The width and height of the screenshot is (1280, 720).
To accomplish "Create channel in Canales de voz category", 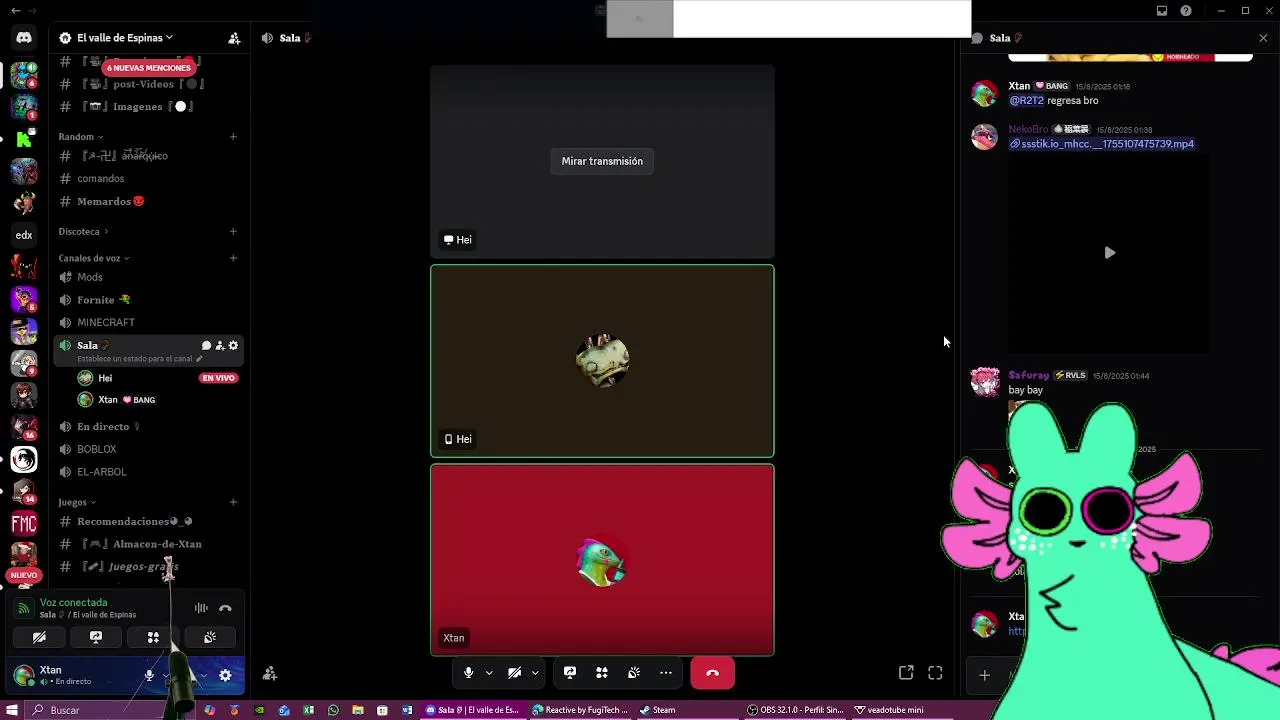I will 233,258.
